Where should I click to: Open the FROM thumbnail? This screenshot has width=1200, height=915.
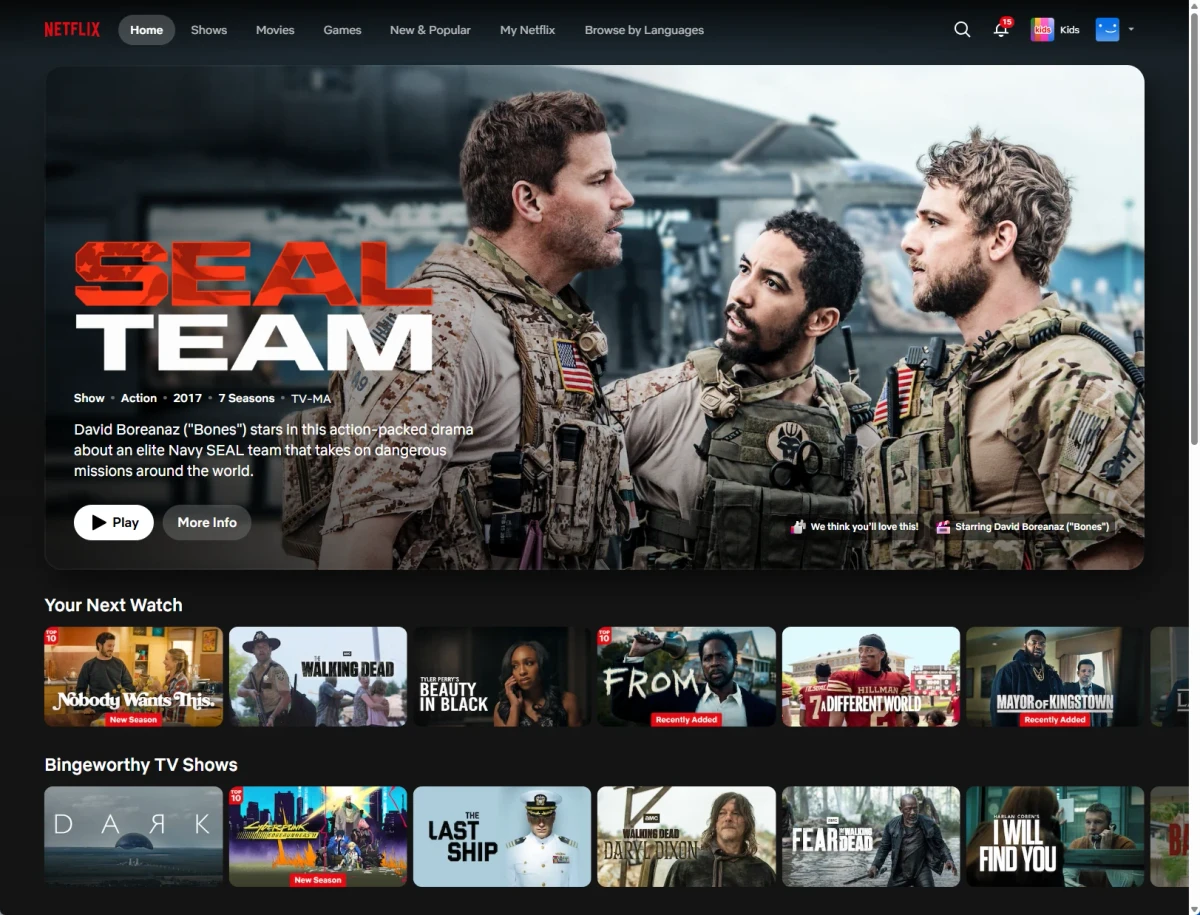687,676
